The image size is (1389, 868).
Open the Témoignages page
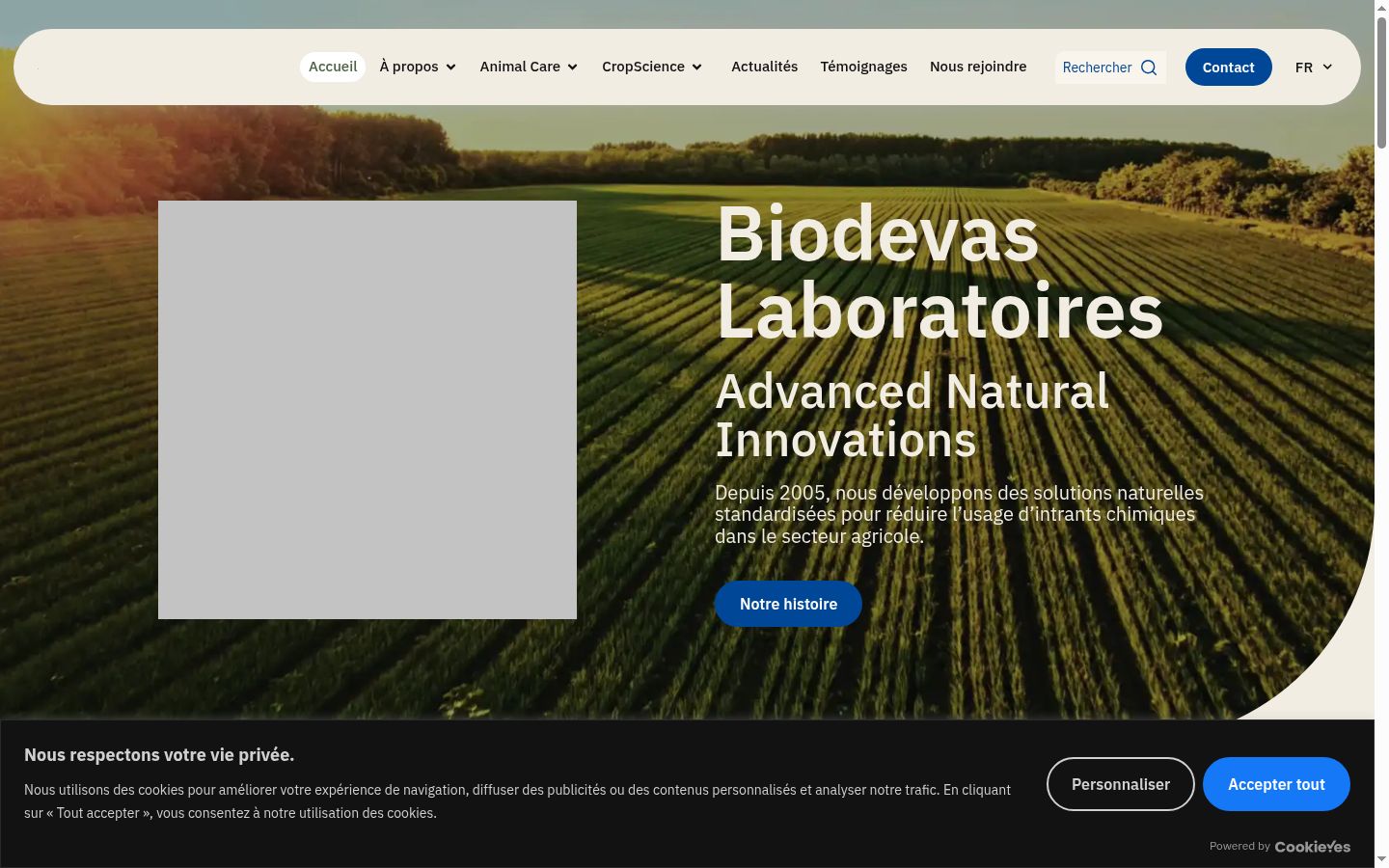[x=863, y=67]
